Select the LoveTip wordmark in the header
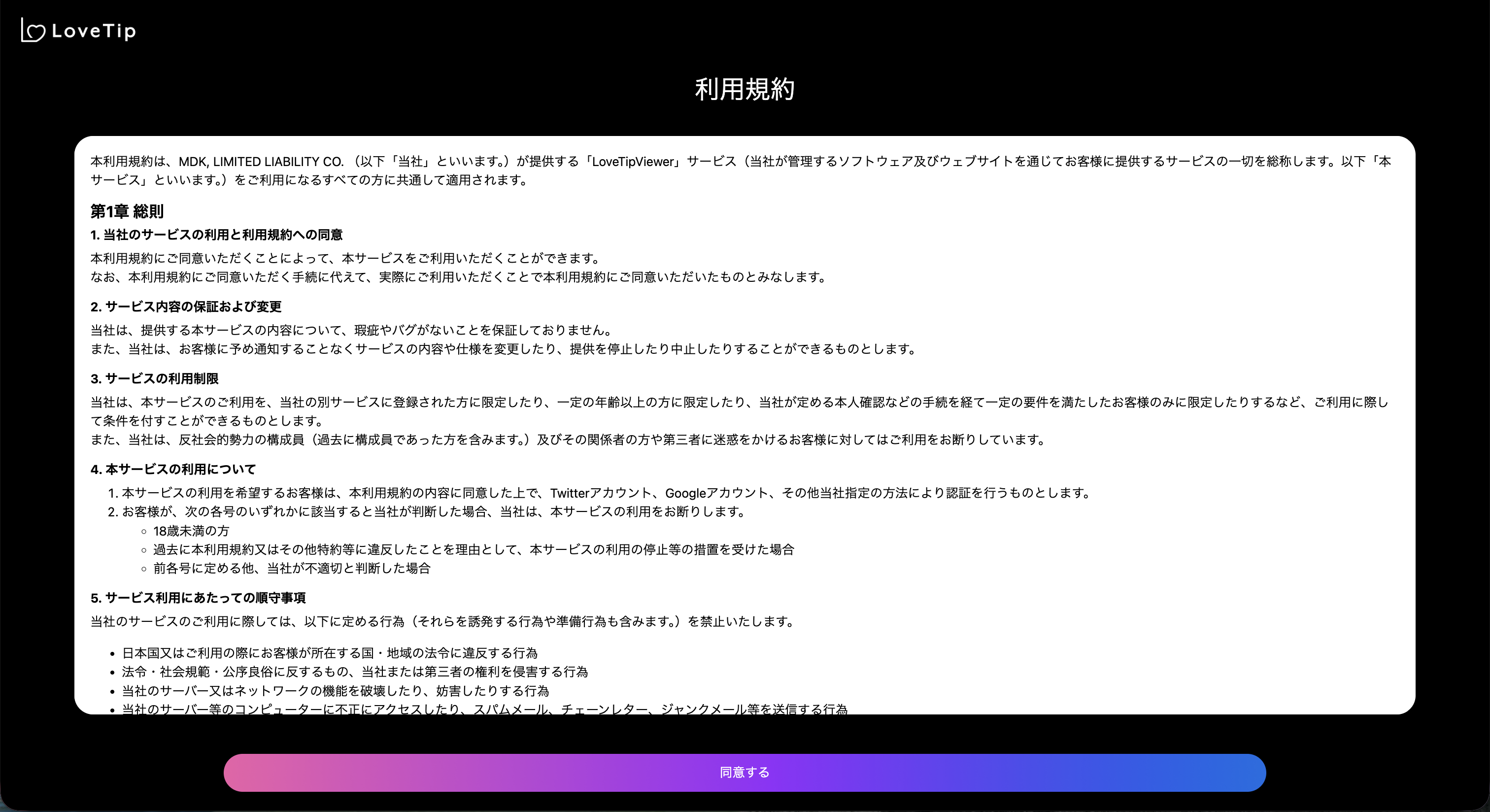Viewport: 1490px width, 812px height. 93,31
